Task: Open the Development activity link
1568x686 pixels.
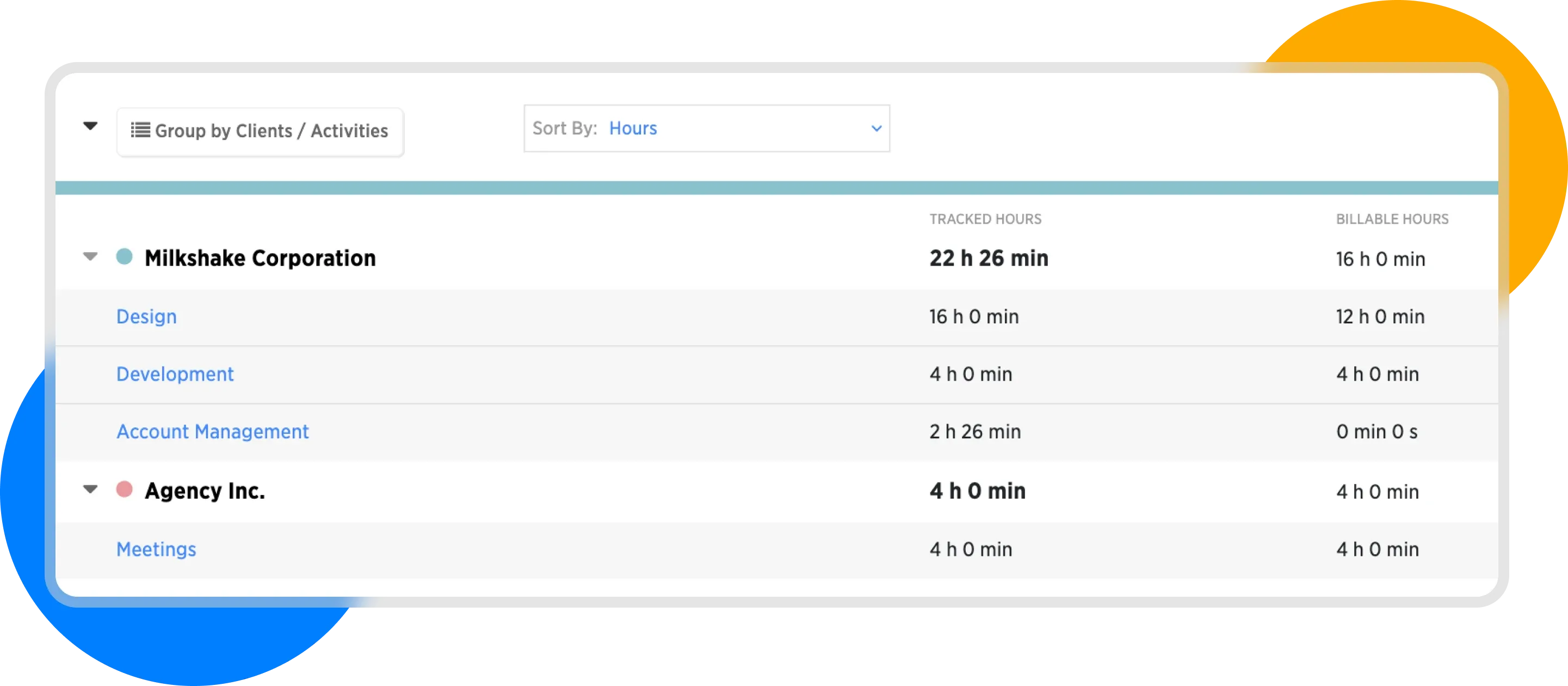Action: pyautogui.click(x=175, y=374)
